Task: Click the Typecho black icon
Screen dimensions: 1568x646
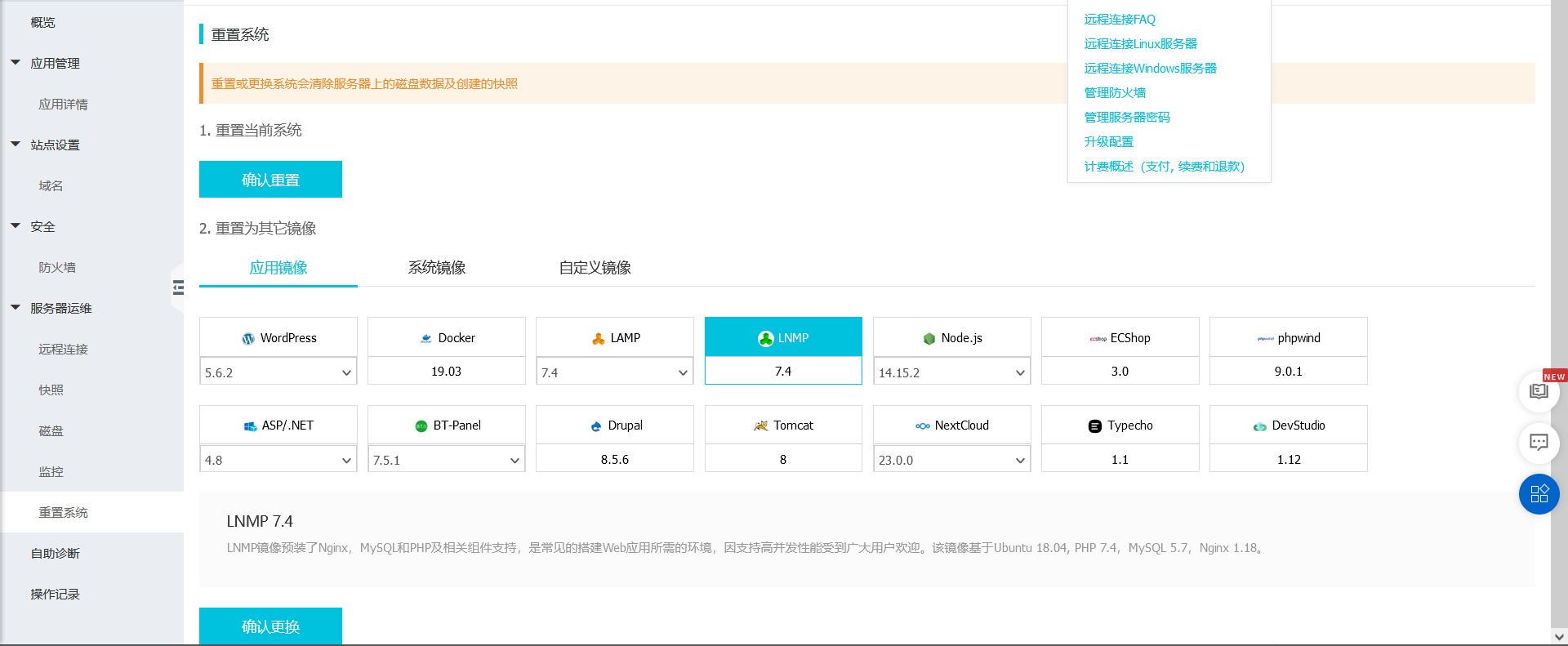Action: [1095, 426]
